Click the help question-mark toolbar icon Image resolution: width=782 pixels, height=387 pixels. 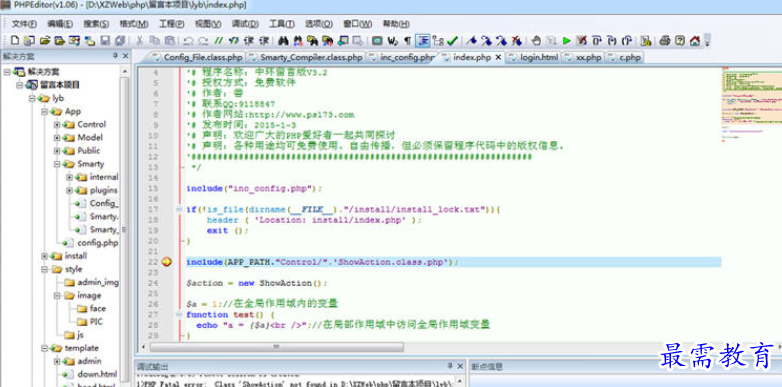[679, 40]
